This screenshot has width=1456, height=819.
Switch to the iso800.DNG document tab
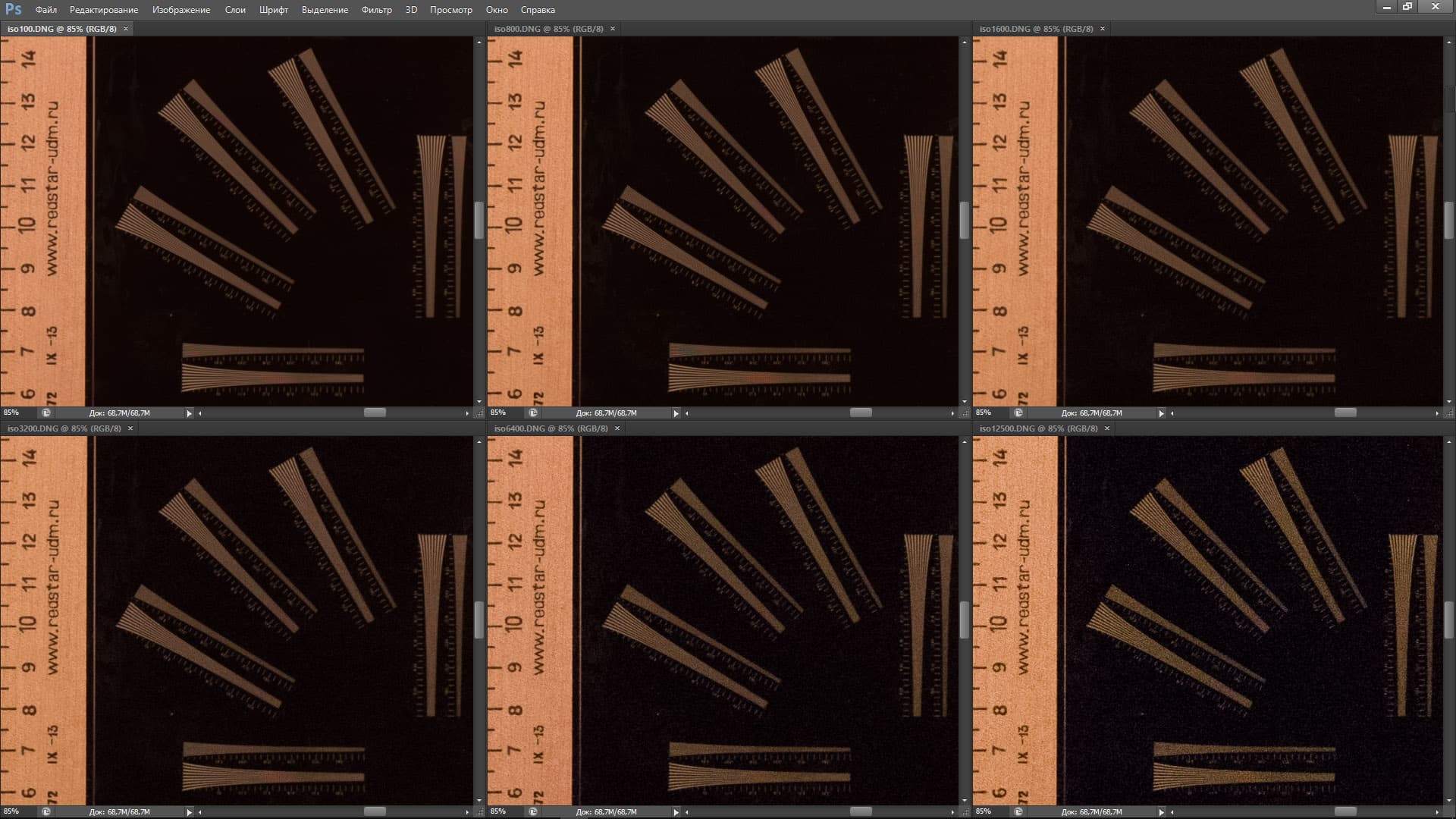(x=548, y=29)
